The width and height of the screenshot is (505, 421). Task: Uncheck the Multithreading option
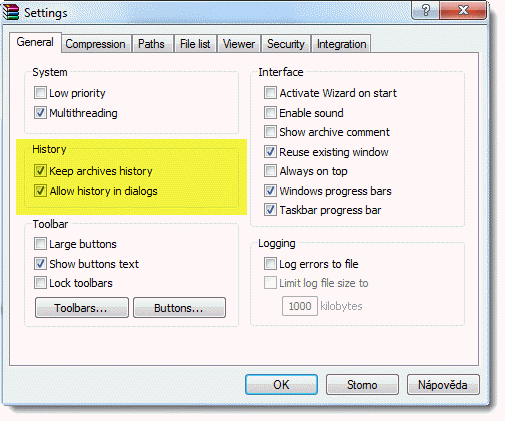(x=40, y=113)
